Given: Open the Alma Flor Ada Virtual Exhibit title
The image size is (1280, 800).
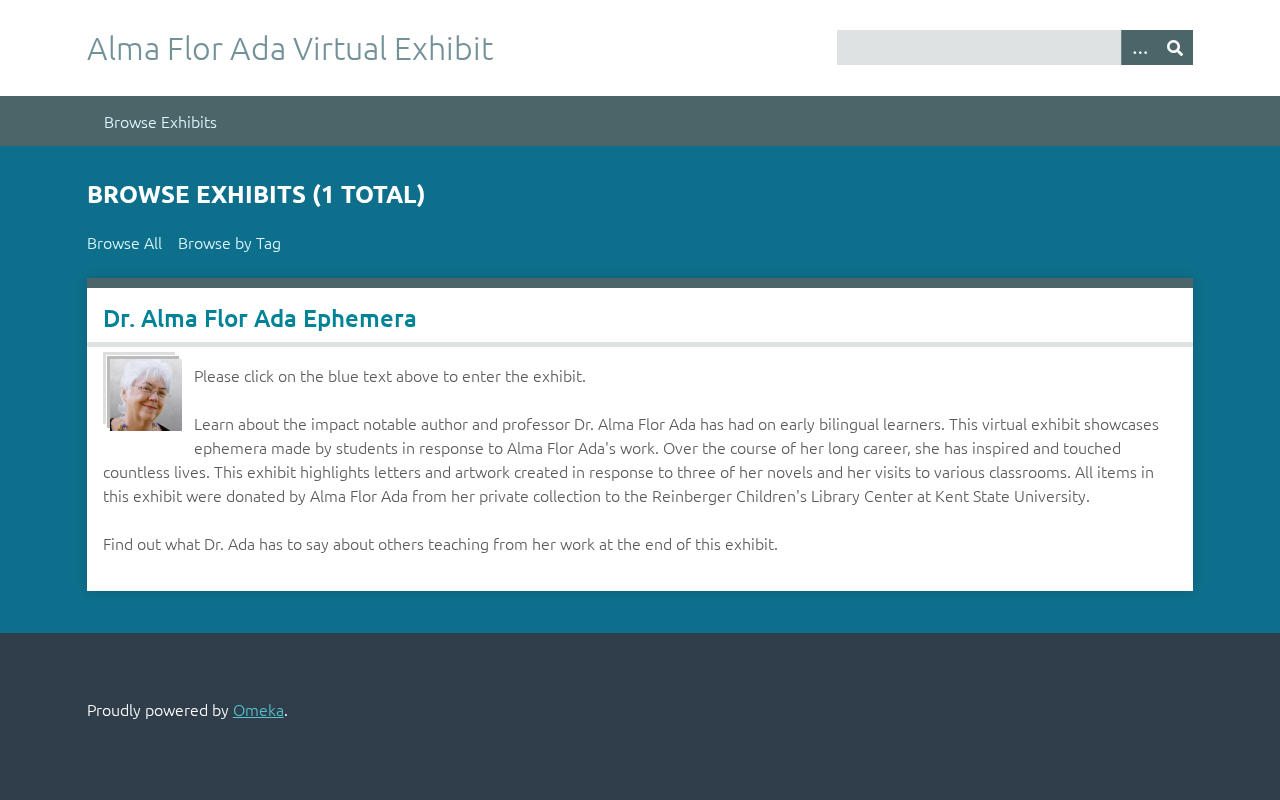Looking at the screenshot, I should point(290,48).
